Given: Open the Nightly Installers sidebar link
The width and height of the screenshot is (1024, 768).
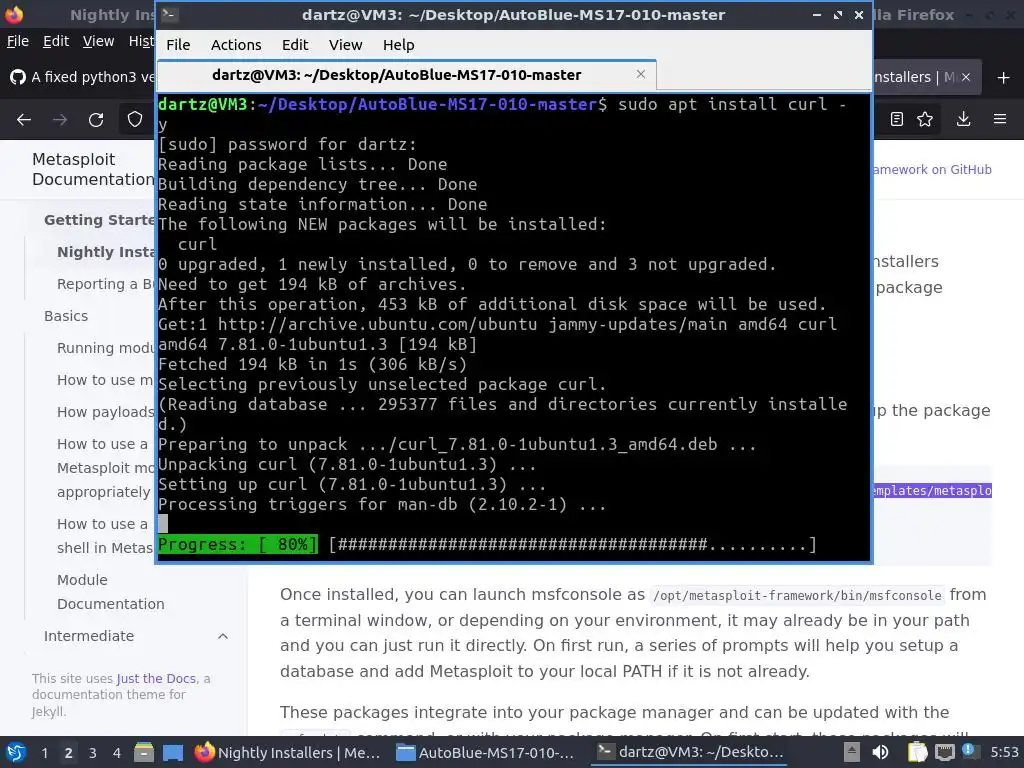Looking at the screenshot, I should pos(106,252).
